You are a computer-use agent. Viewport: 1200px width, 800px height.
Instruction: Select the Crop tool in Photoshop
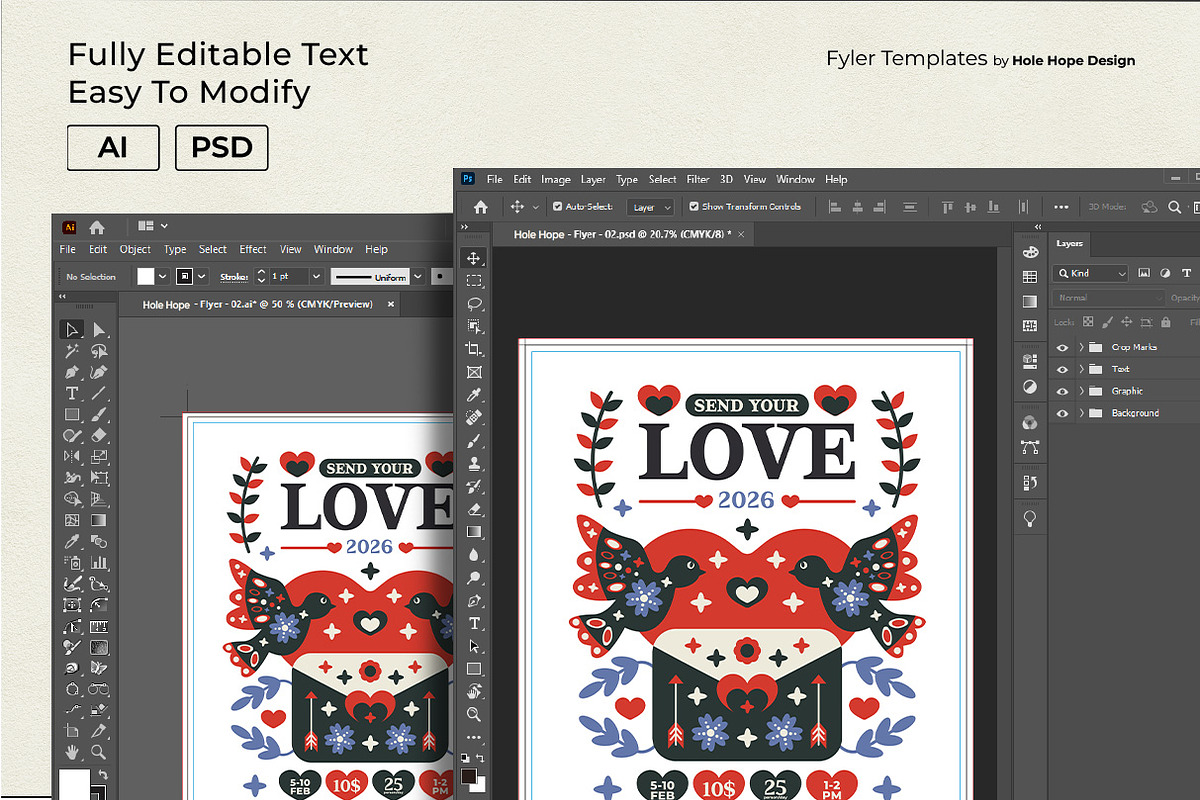point(474,349)
